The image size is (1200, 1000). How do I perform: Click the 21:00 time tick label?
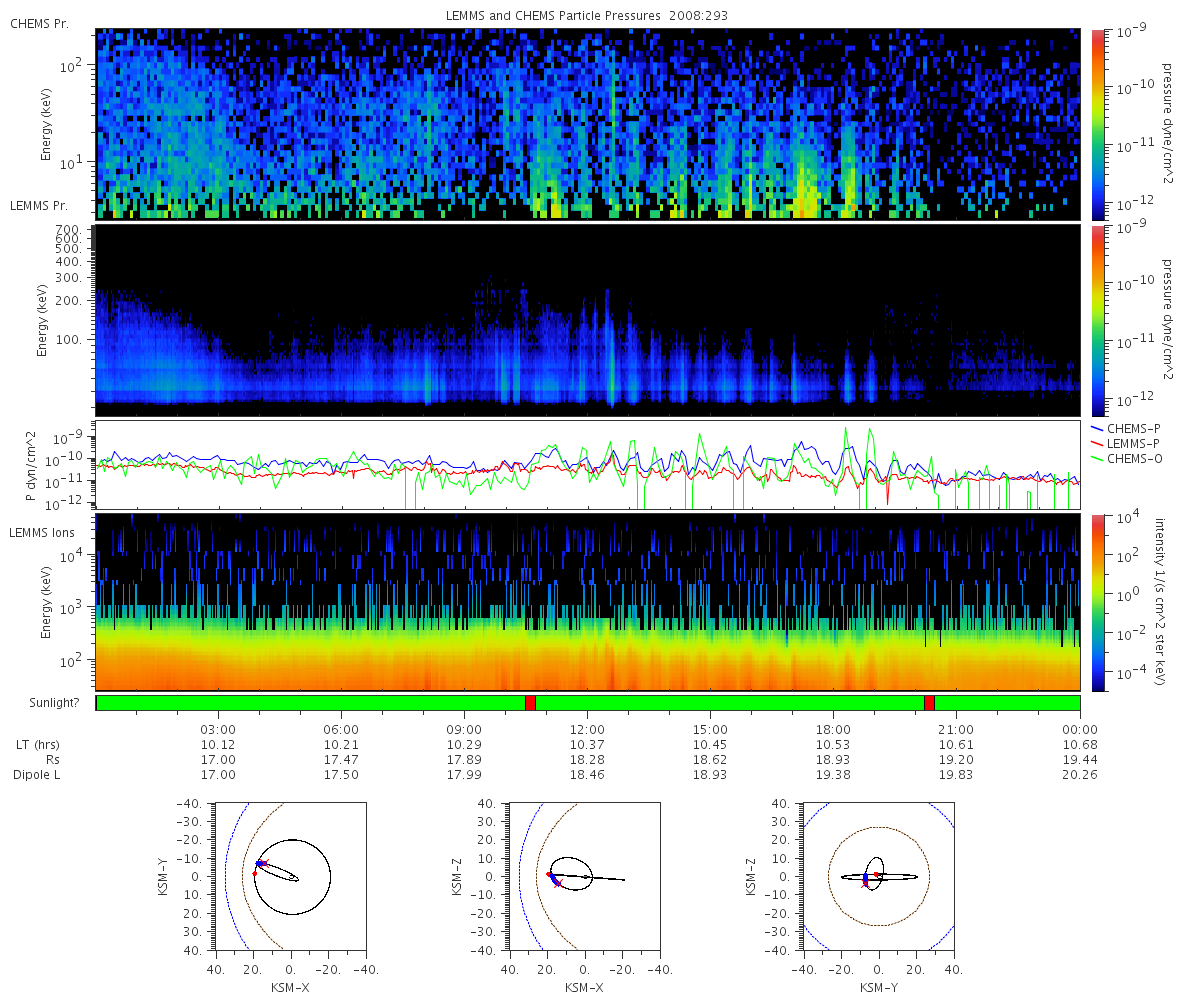pos(956,729)
